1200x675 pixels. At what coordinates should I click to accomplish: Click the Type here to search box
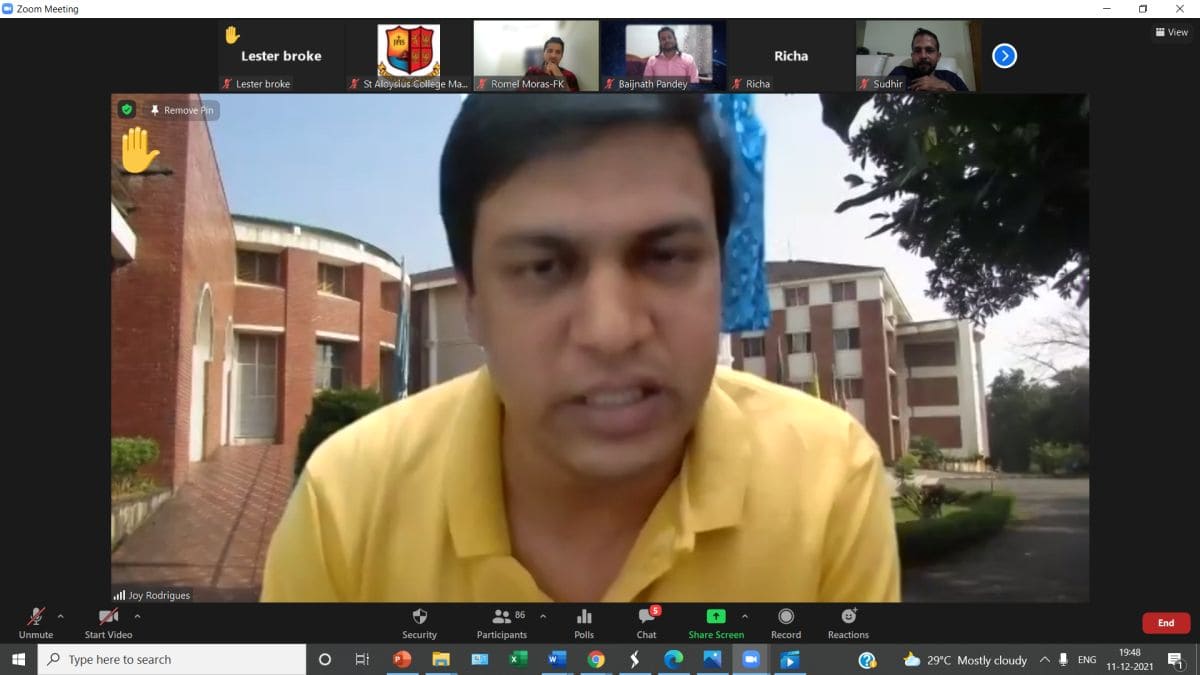172,659
